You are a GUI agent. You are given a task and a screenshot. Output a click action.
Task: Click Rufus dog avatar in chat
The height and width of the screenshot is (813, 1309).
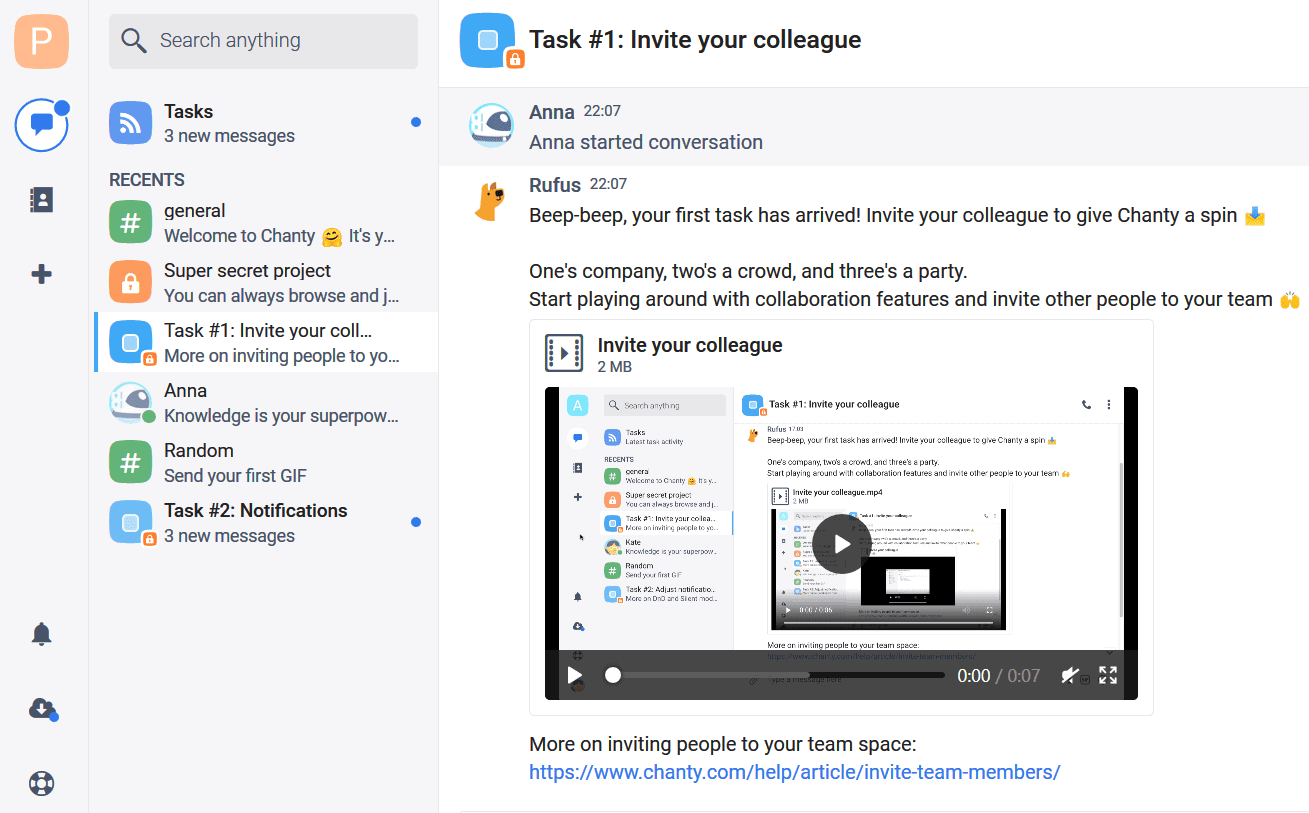[x=488, y=202]
